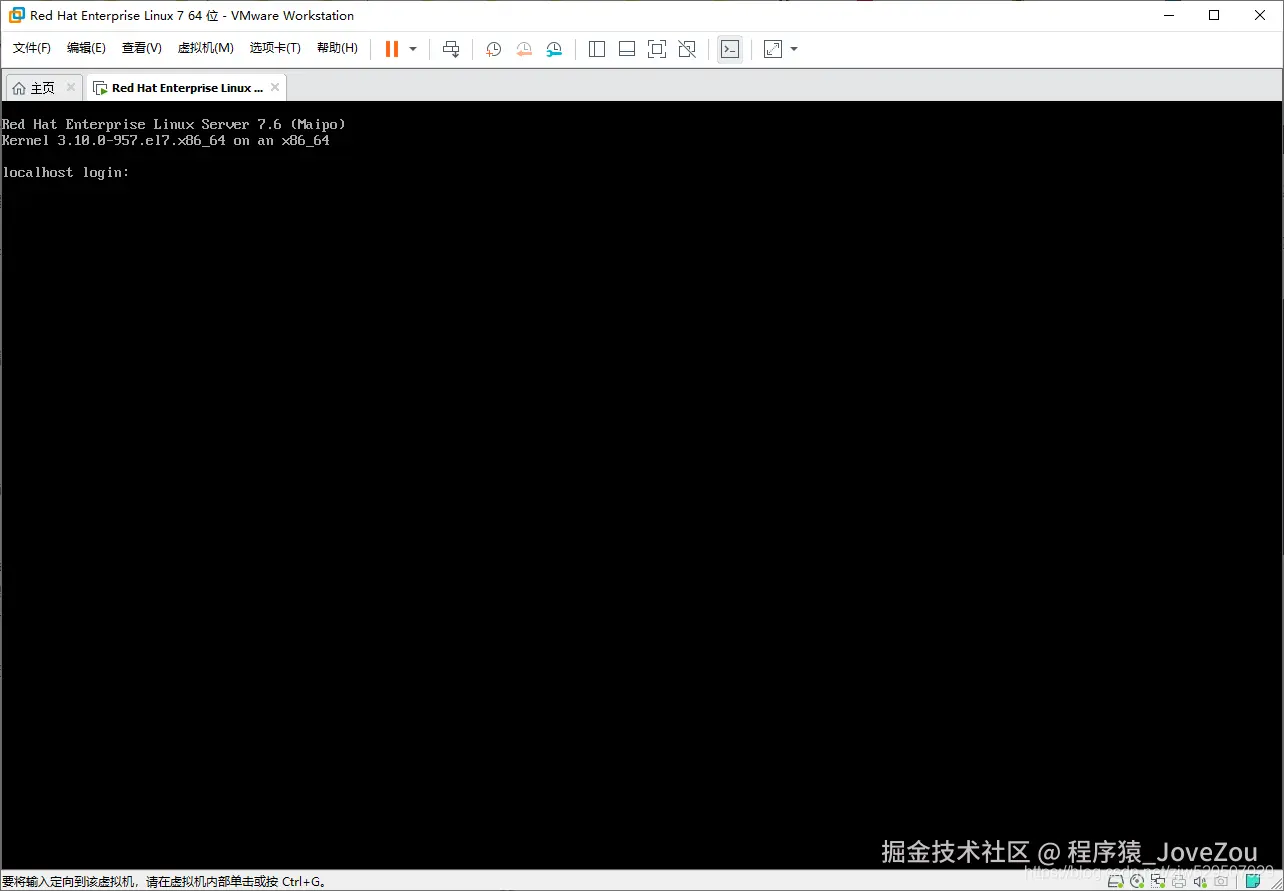Viewport: 1284px width, 891px height.
Task: Click the status bar input redirect hint text
Action: 165,882
